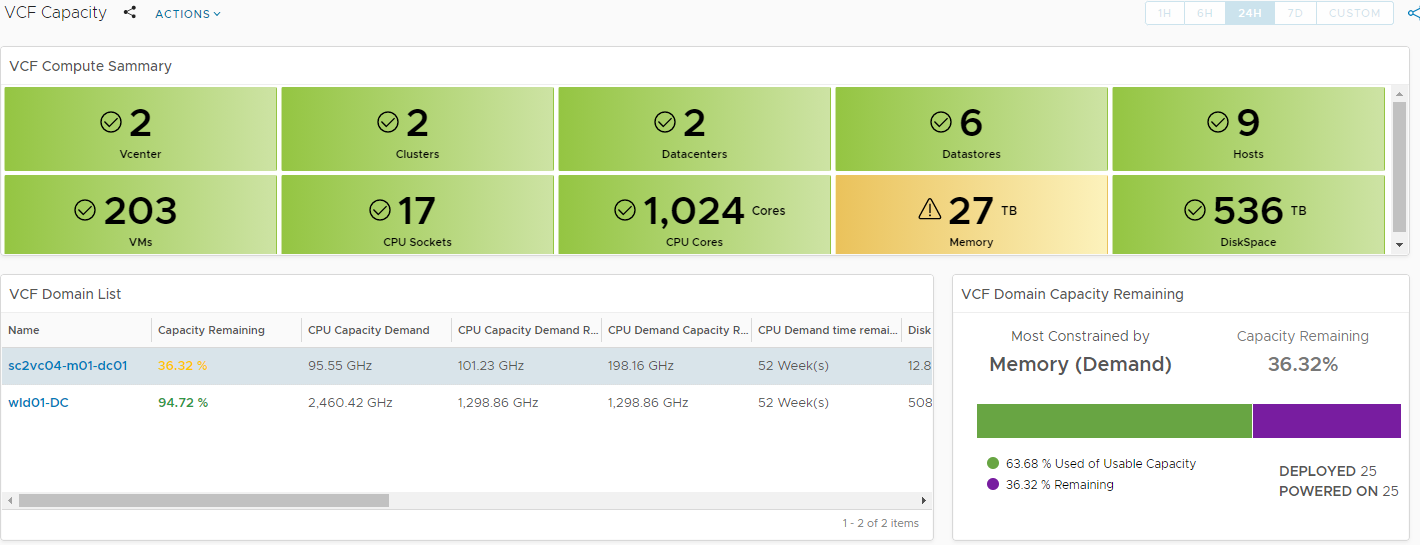
Task: Click the checkmark icon on DiskSpace tile
Action: point(1195,210)
